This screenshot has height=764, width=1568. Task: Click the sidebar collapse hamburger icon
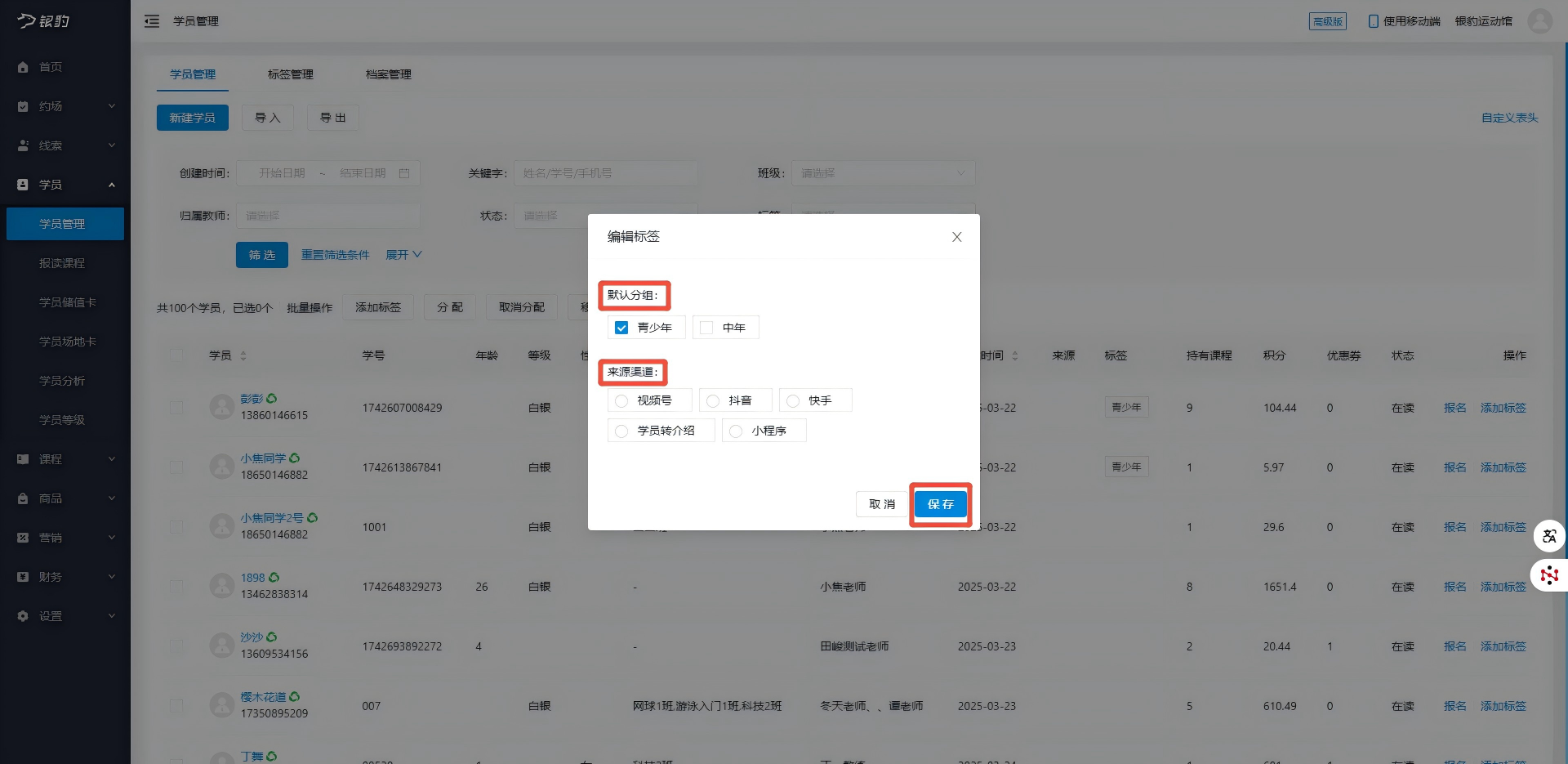(x=152, y=21)
